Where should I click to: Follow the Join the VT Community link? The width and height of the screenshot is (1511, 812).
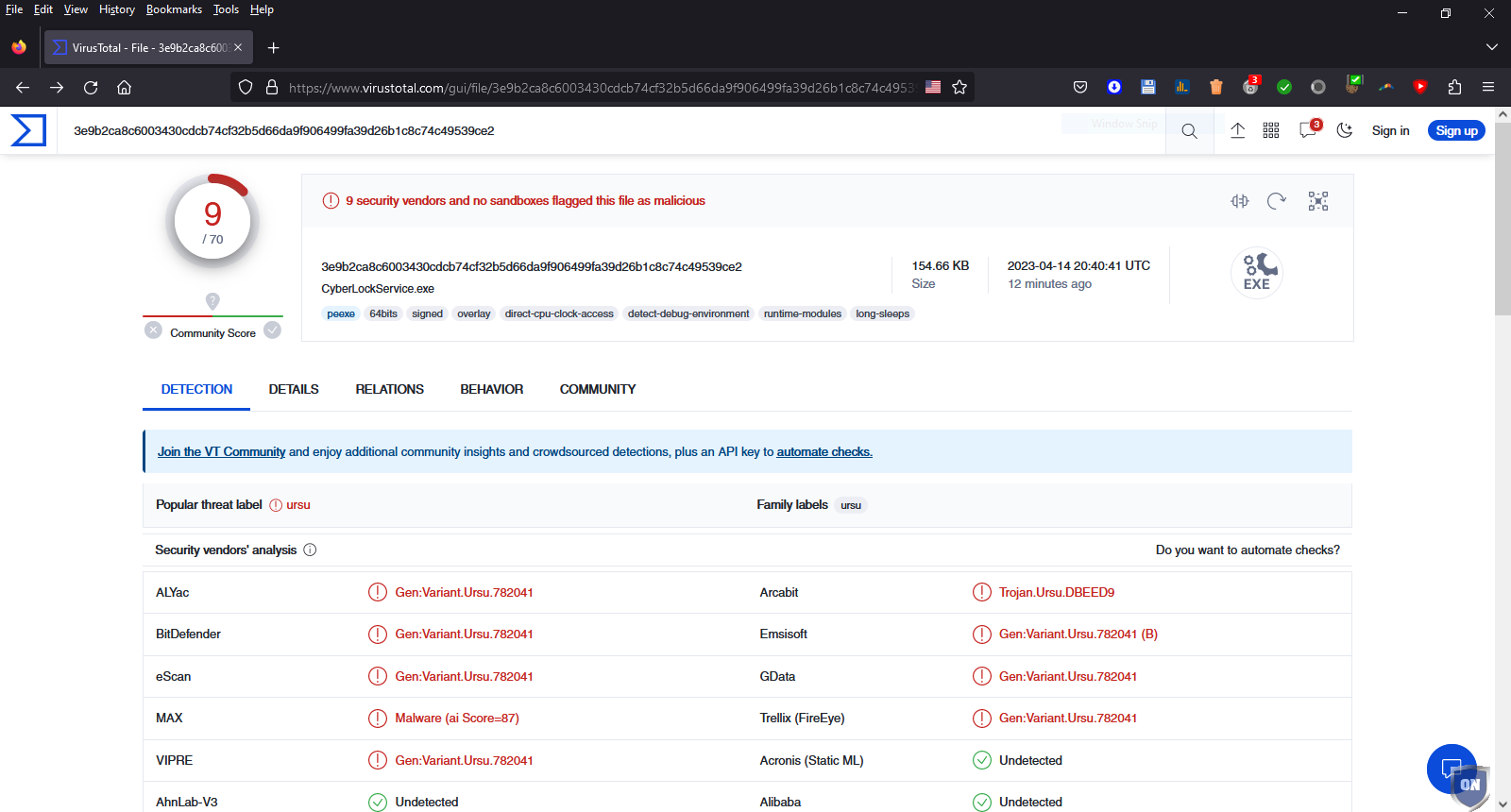221,452
